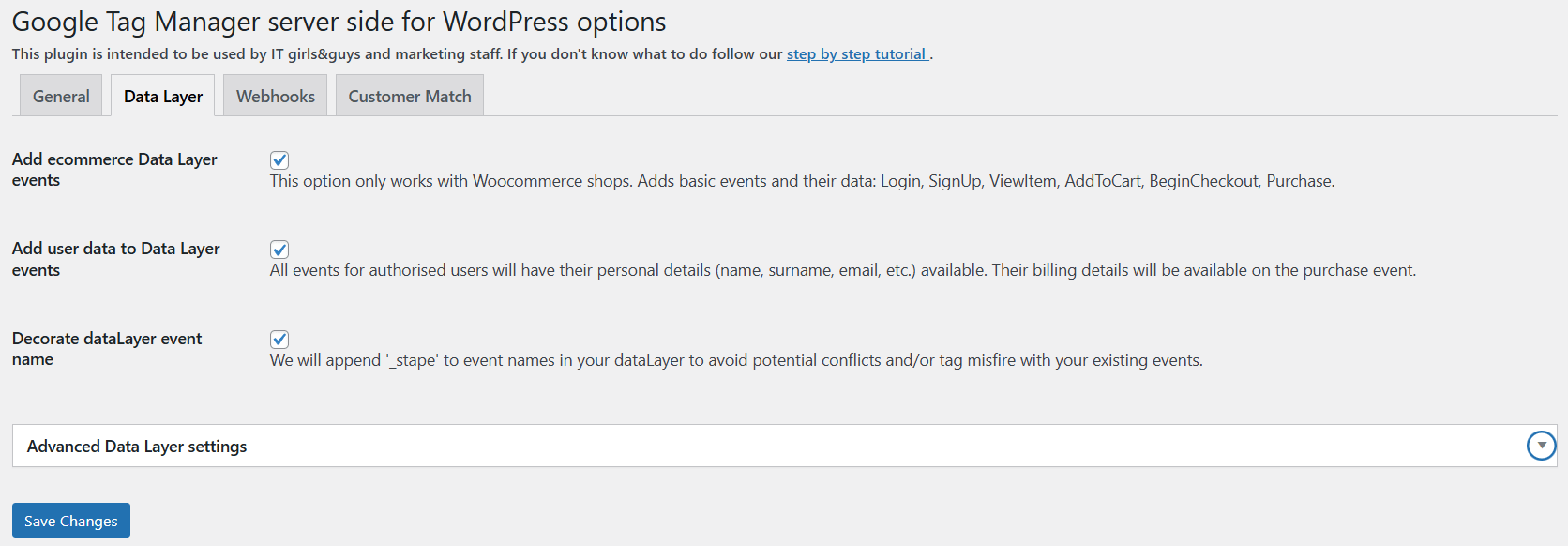Viewport: 1568px width, 546px height.
Task: Click the Google Tag Manager options page heading
Action: pos(339,22)
